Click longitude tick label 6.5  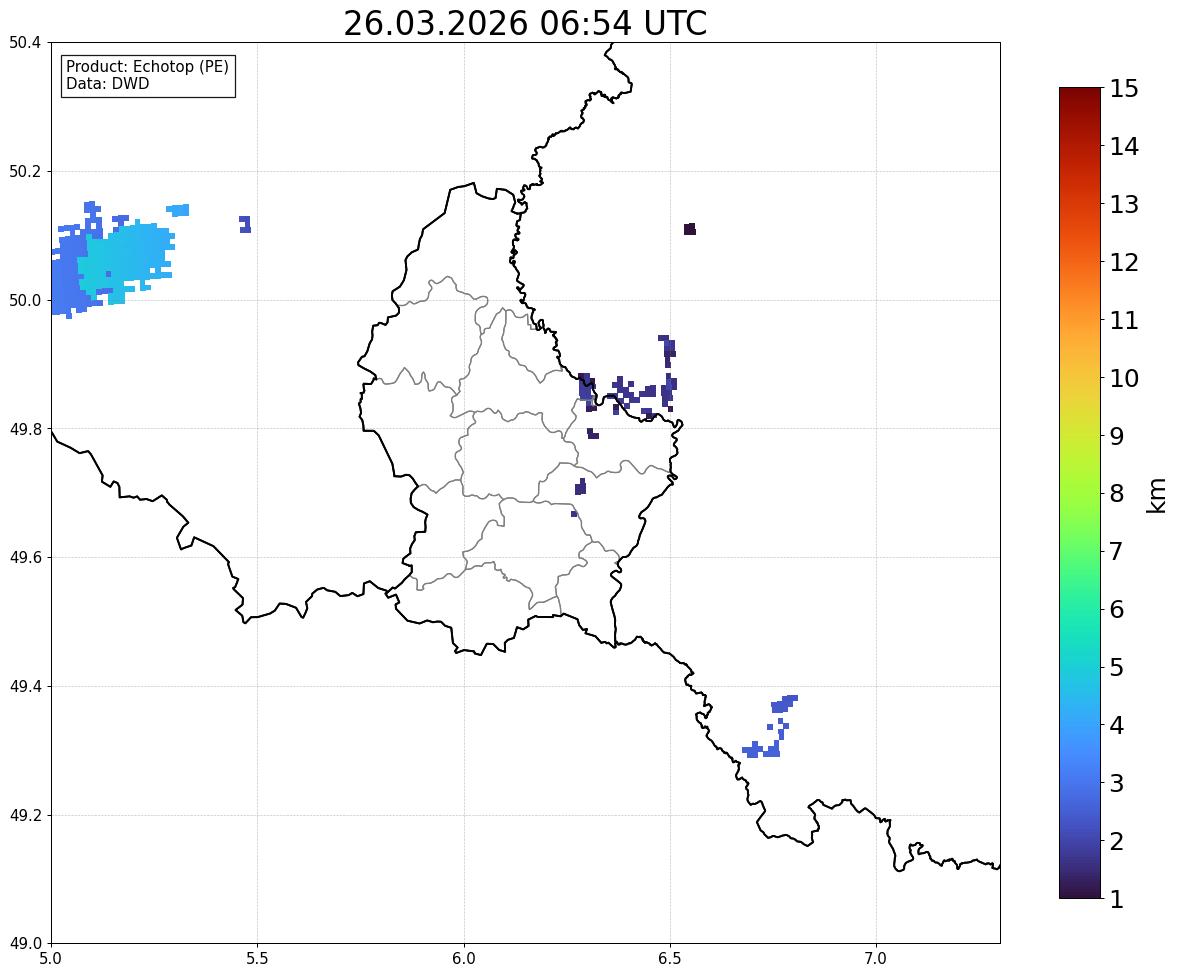point(670,959)
